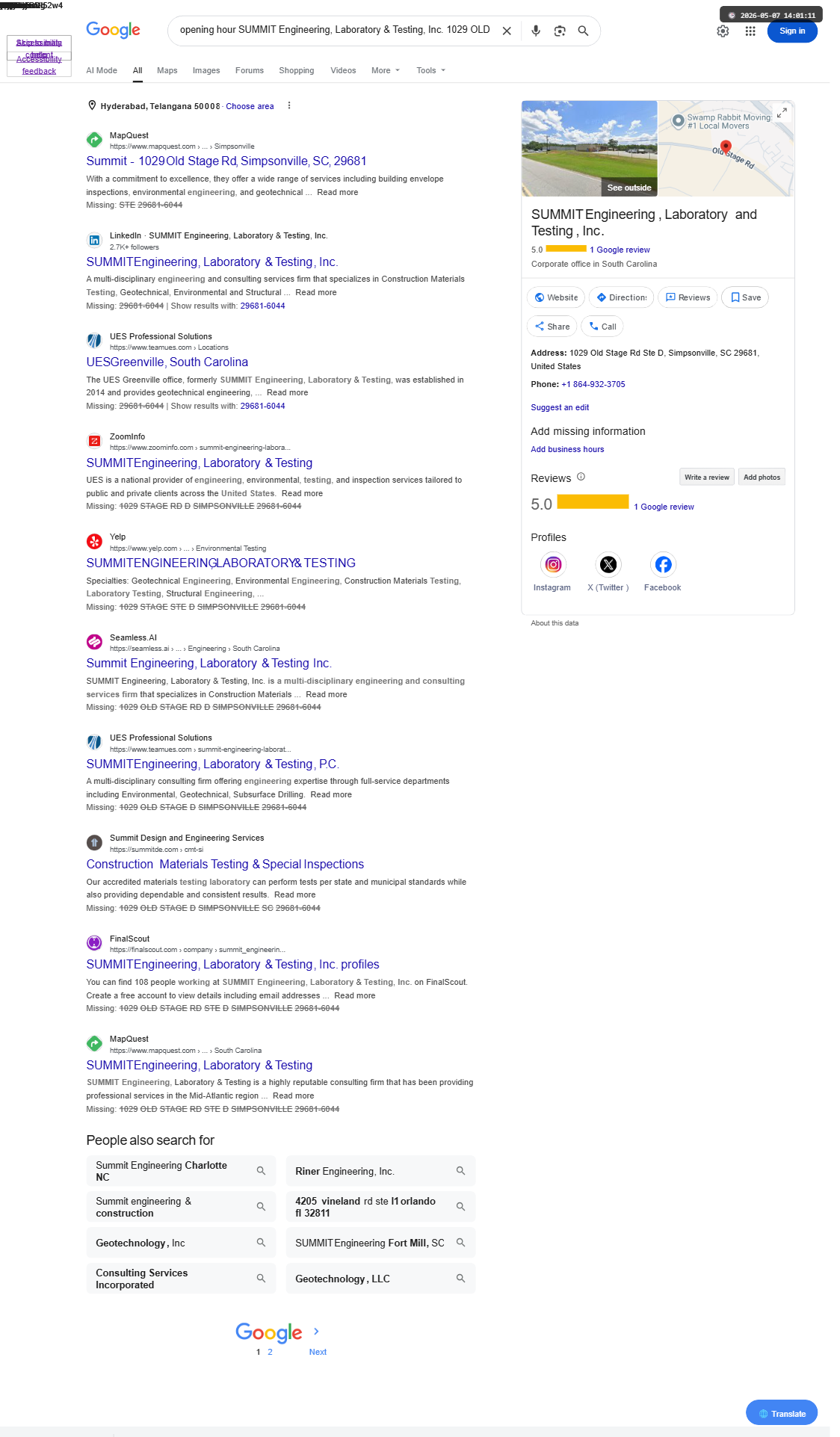This screenshot has width=840, height=1437.
Task: Switch to the Maps tab
Action: pyautogui.click(x=167, y=70)
